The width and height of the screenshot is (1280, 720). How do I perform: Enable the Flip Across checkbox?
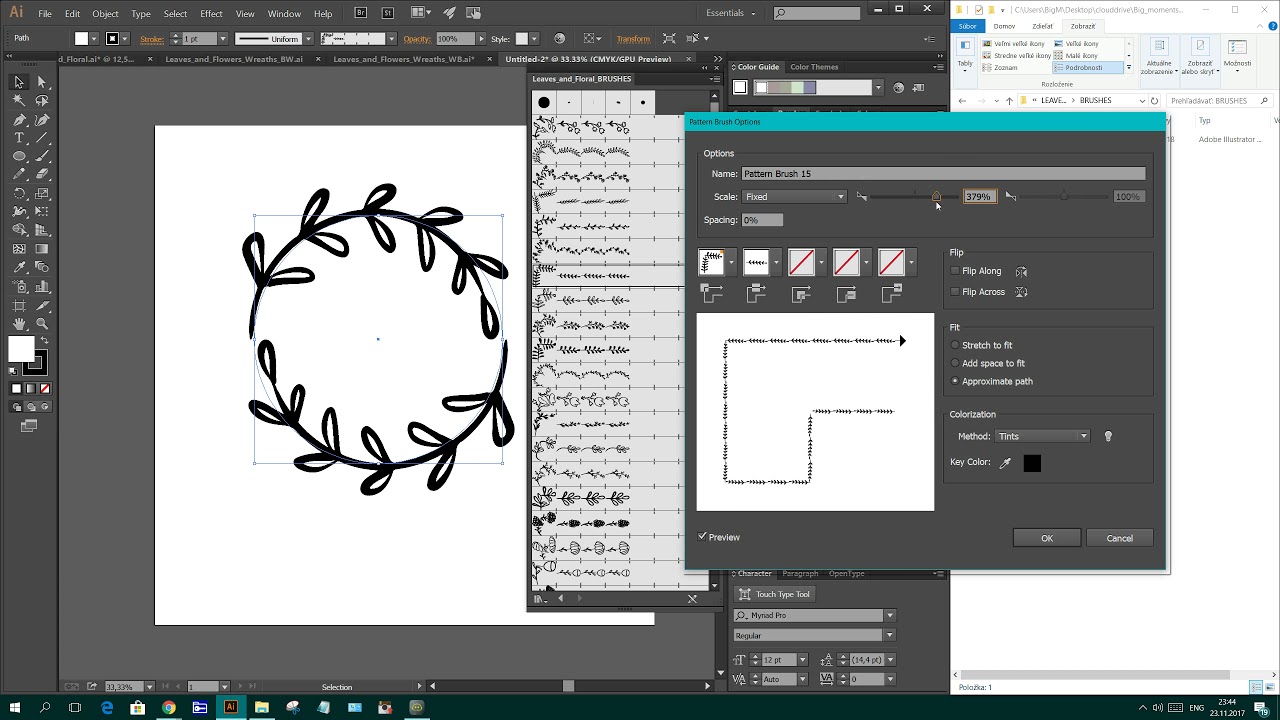955,292
